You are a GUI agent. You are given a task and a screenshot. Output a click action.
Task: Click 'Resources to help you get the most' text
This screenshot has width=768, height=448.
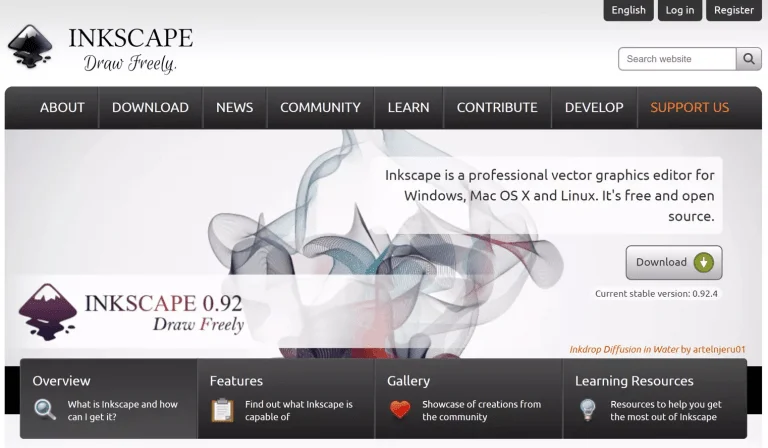[666, 411]
